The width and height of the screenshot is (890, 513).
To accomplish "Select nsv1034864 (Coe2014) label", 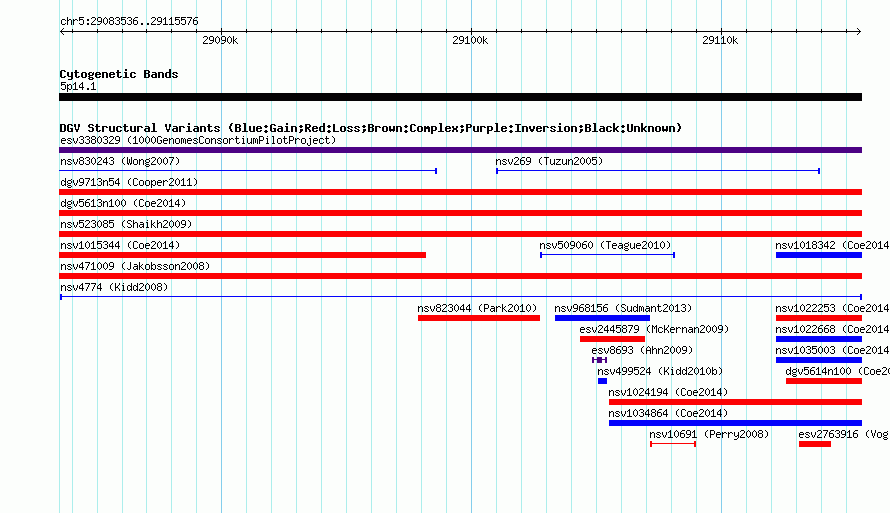I will (668, 413).
